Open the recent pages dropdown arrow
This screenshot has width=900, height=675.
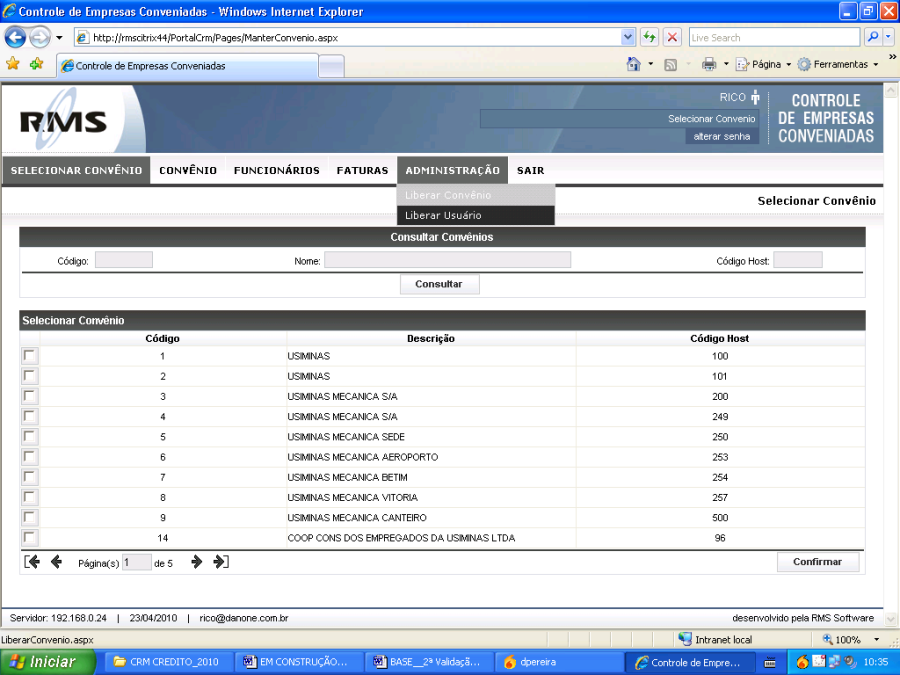[59, 38]
